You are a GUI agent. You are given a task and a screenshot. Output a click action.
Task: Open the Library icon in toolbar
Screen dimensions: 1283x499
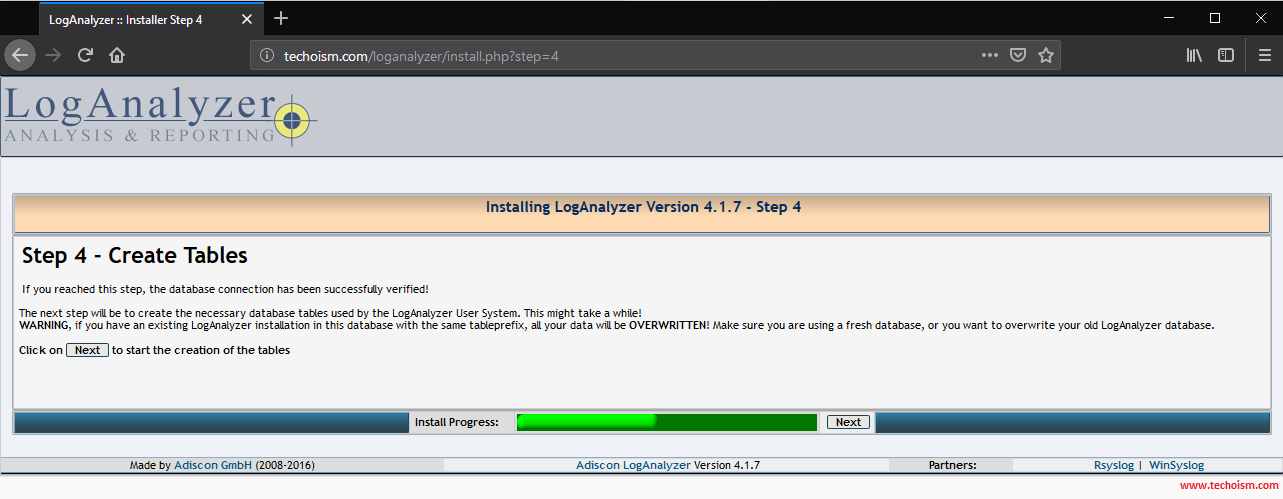(x=1194, y=55)
